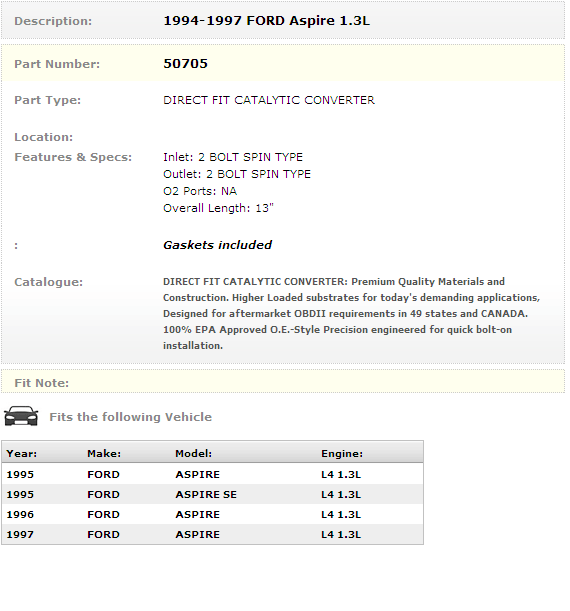The height and width of the screenshot is (611, 570).
Task: Select the 1995 FORD ASPIRE SE row
Action: point(212,494)
